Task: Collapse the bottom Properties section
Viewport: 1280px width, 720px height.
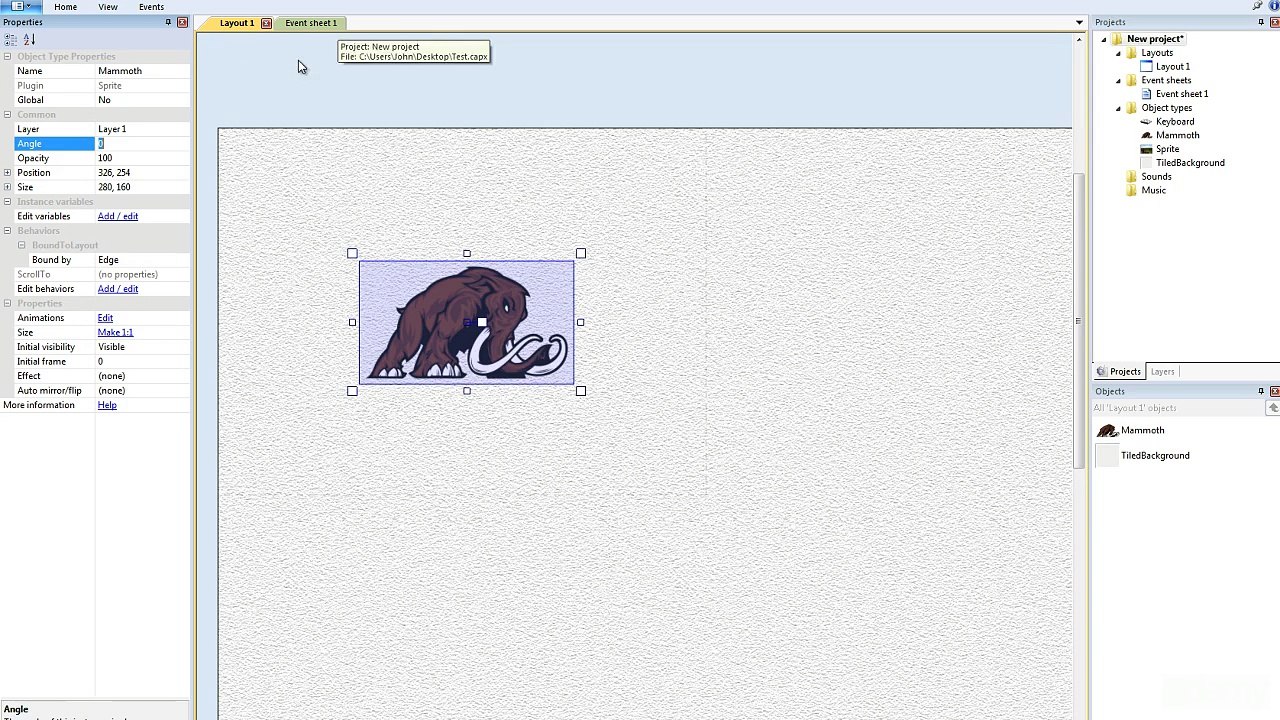Action: click(7, 303)
